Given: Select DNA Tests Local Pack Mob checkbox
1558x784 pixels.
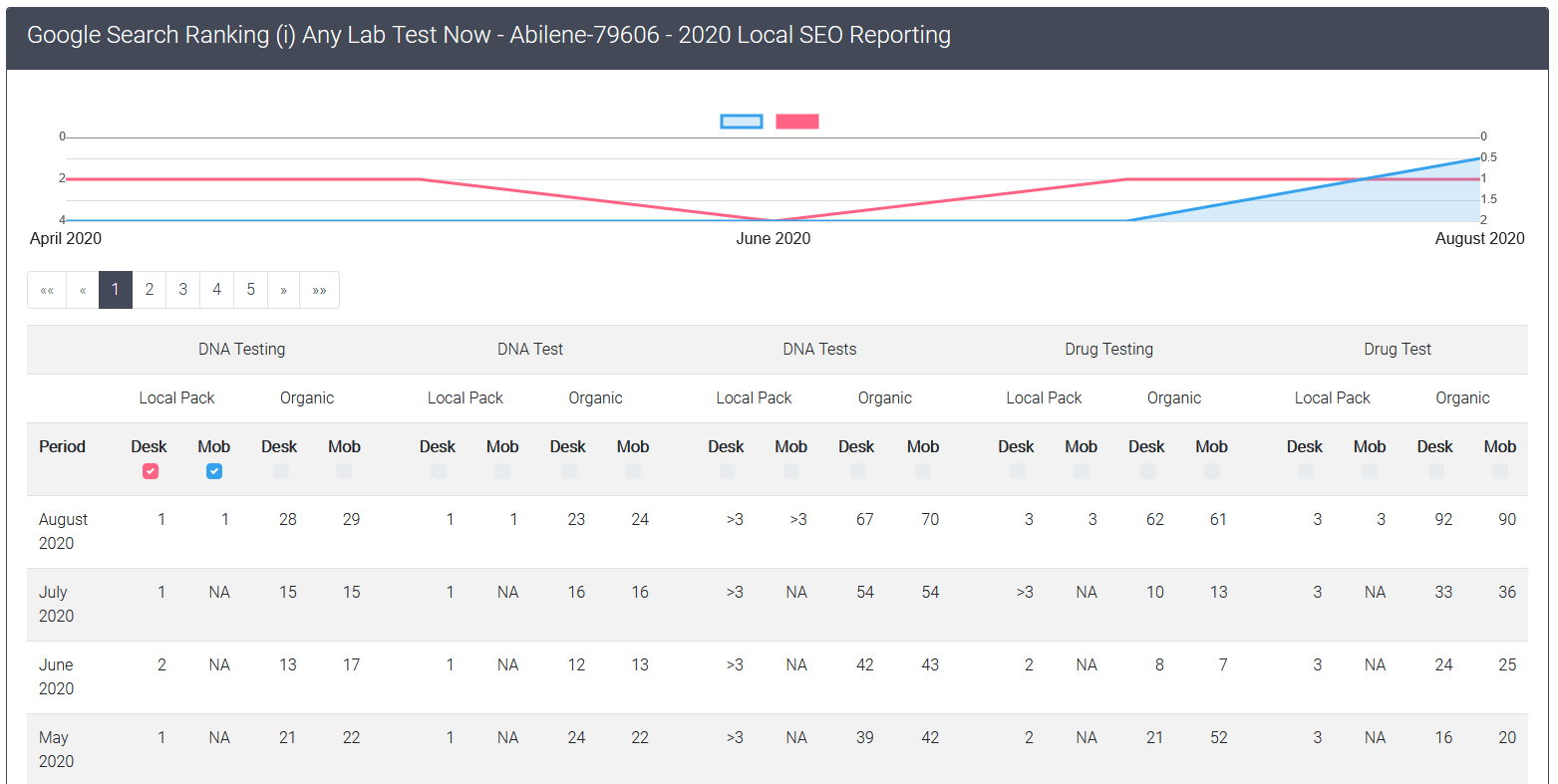Looking at the screenshot, I should [791, 471].
